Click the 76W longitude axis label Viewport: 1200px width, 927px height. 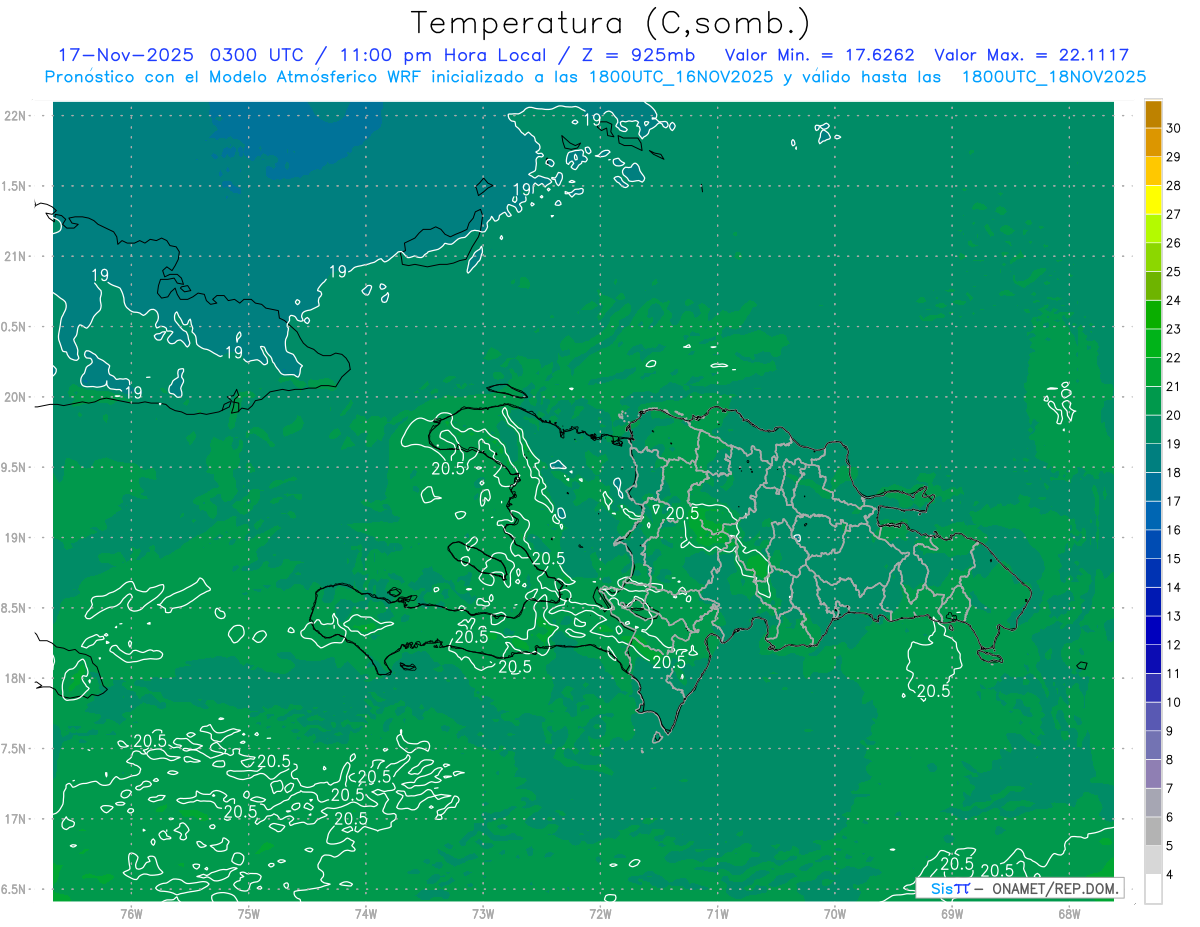click(131, 914)
